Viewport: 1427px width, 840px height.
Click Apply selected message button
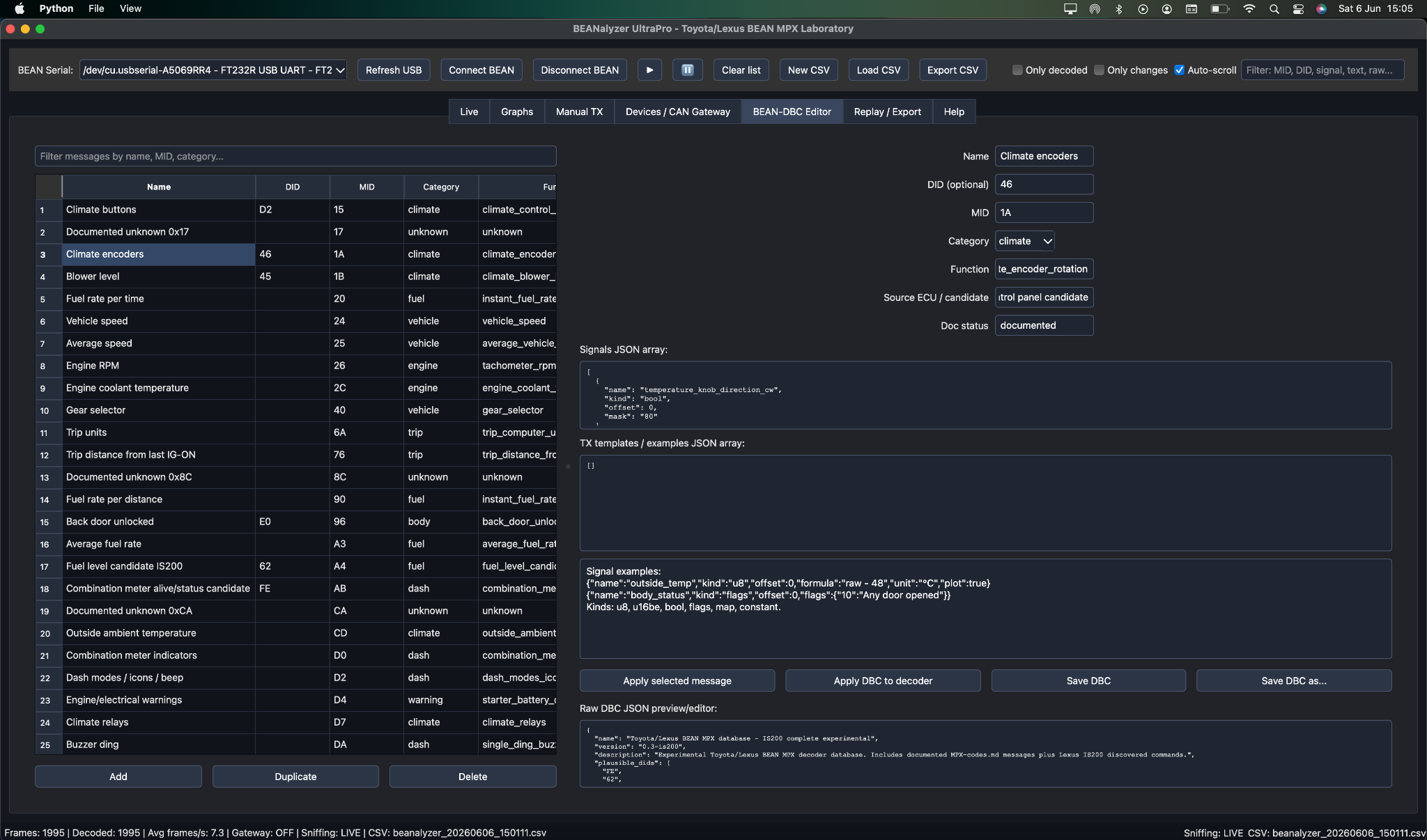677,680
